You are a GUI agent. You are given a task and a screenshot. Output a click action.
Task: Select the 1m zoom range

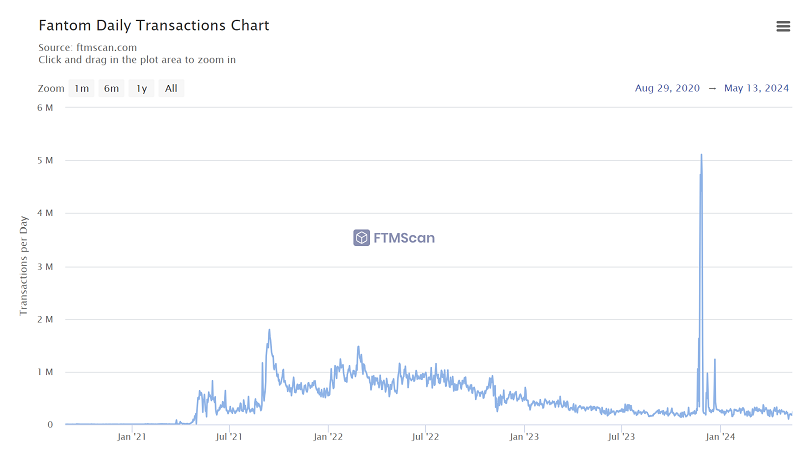pos(81,88)
